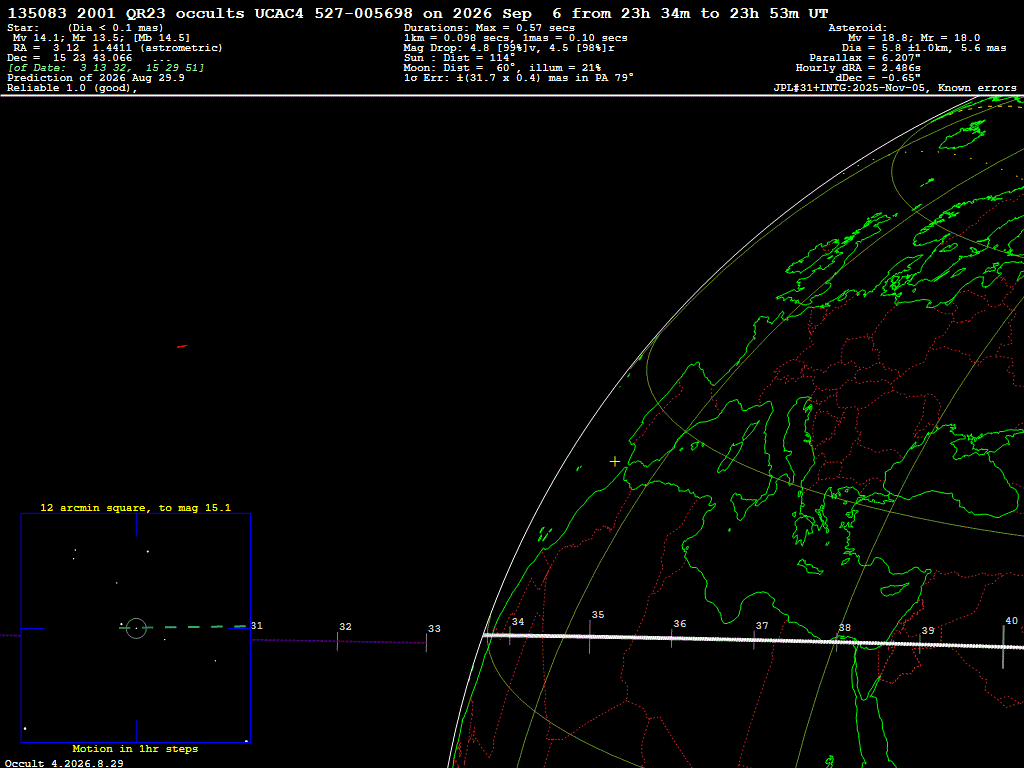Click the red dash mark in black sky
The width and height of the screenshot is (1024, 768).
click(x=182, y=346)
